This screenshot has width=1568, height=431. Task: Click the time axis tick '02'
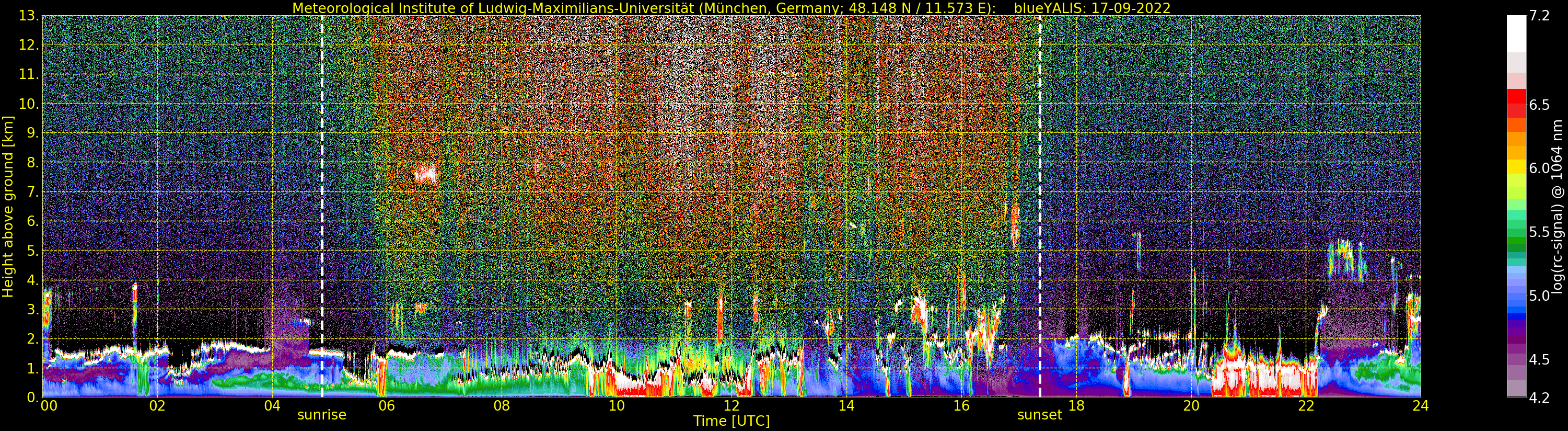[x=157, y=405]
